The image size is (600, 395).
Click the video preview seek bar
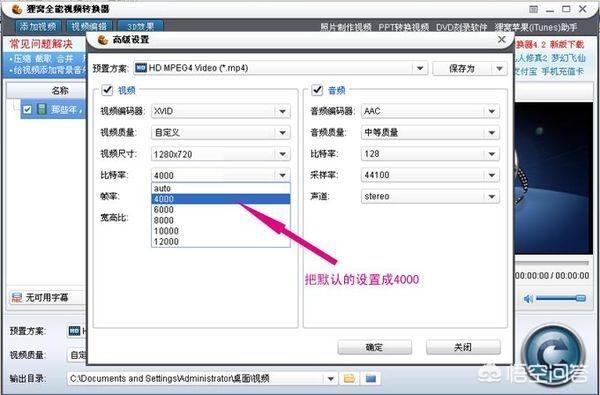(x=551, y=263)
